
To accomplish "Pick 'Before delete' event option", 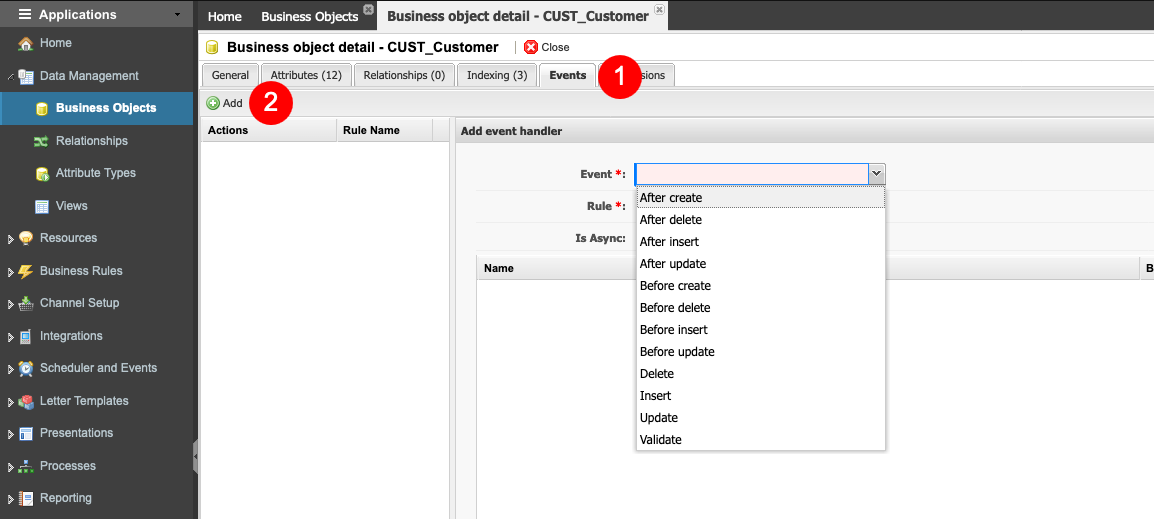I will click(x=675, y=308).
